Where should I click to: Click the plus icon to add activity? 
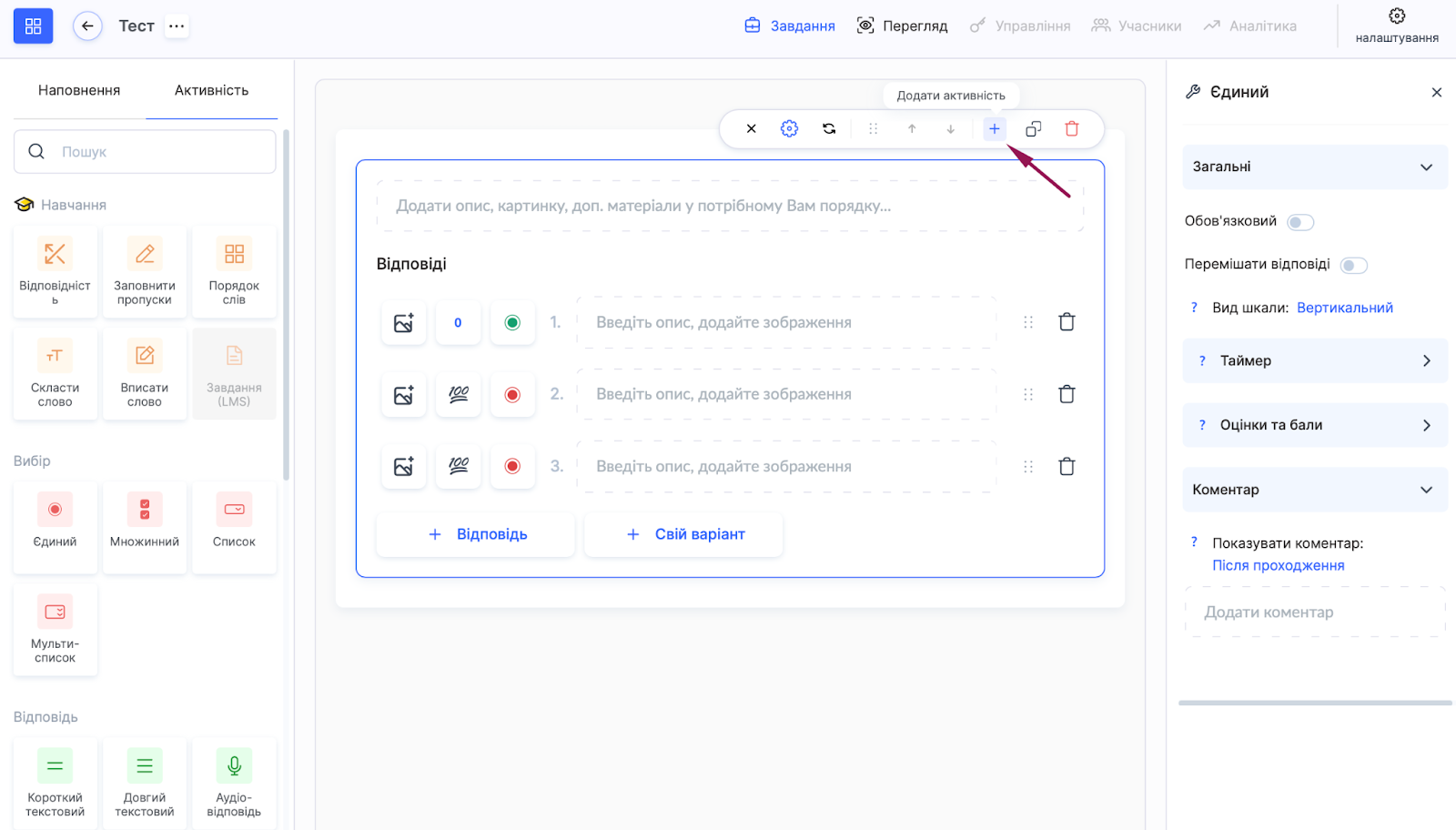995,129
